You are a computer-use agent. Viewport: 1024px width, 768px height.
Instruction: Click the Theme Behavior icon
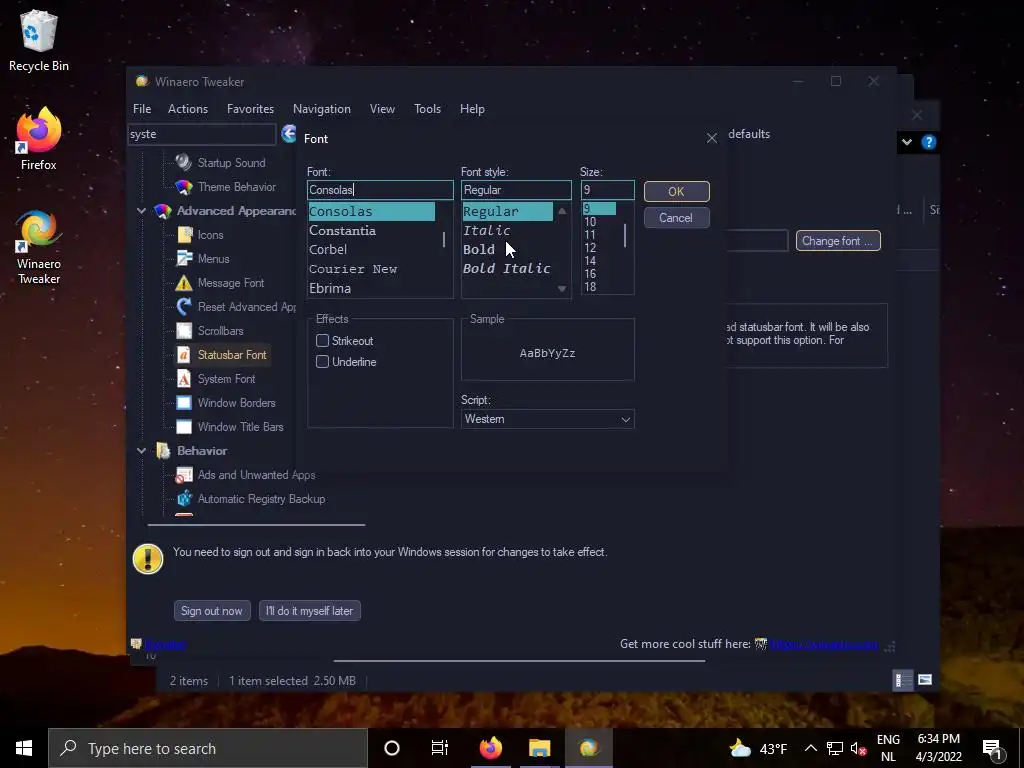point(184,187)
